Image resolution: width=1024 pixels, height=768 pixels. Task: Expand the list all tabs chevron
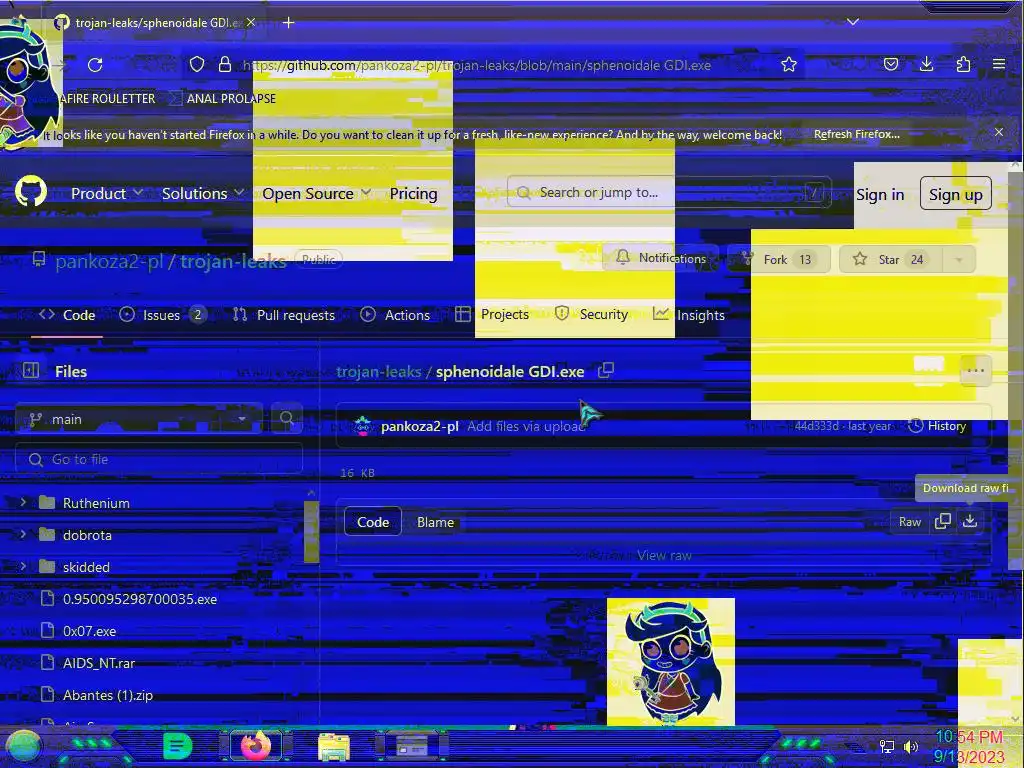[853, 22]
